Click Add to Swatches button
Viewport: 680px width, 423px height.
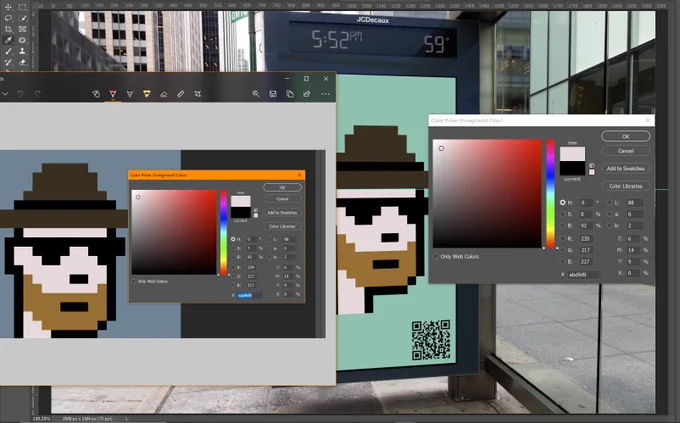[625, 168]
